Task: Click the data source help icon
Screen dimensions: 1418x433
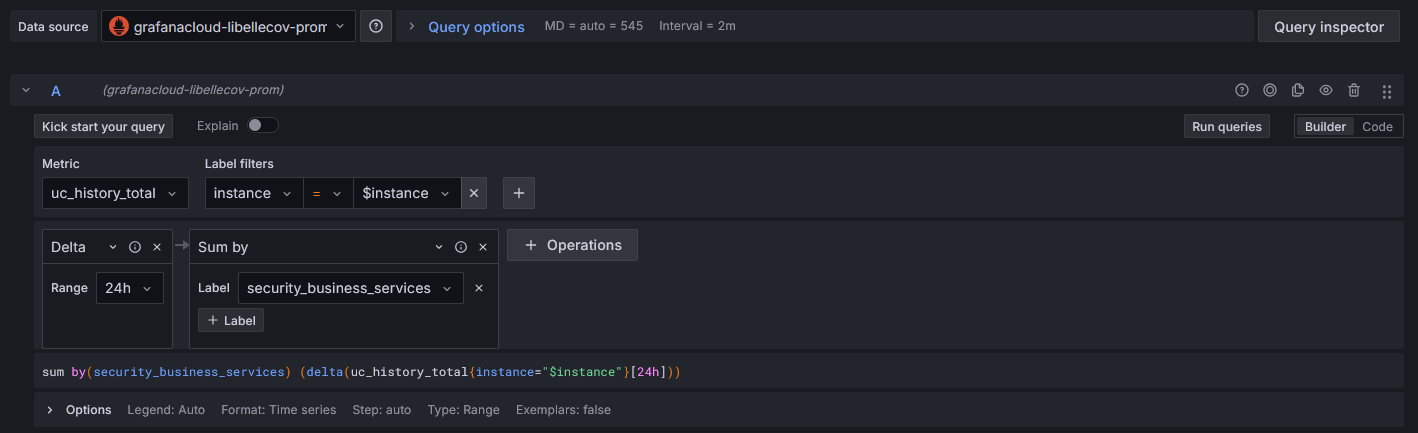Action: [x=376, y=27]
